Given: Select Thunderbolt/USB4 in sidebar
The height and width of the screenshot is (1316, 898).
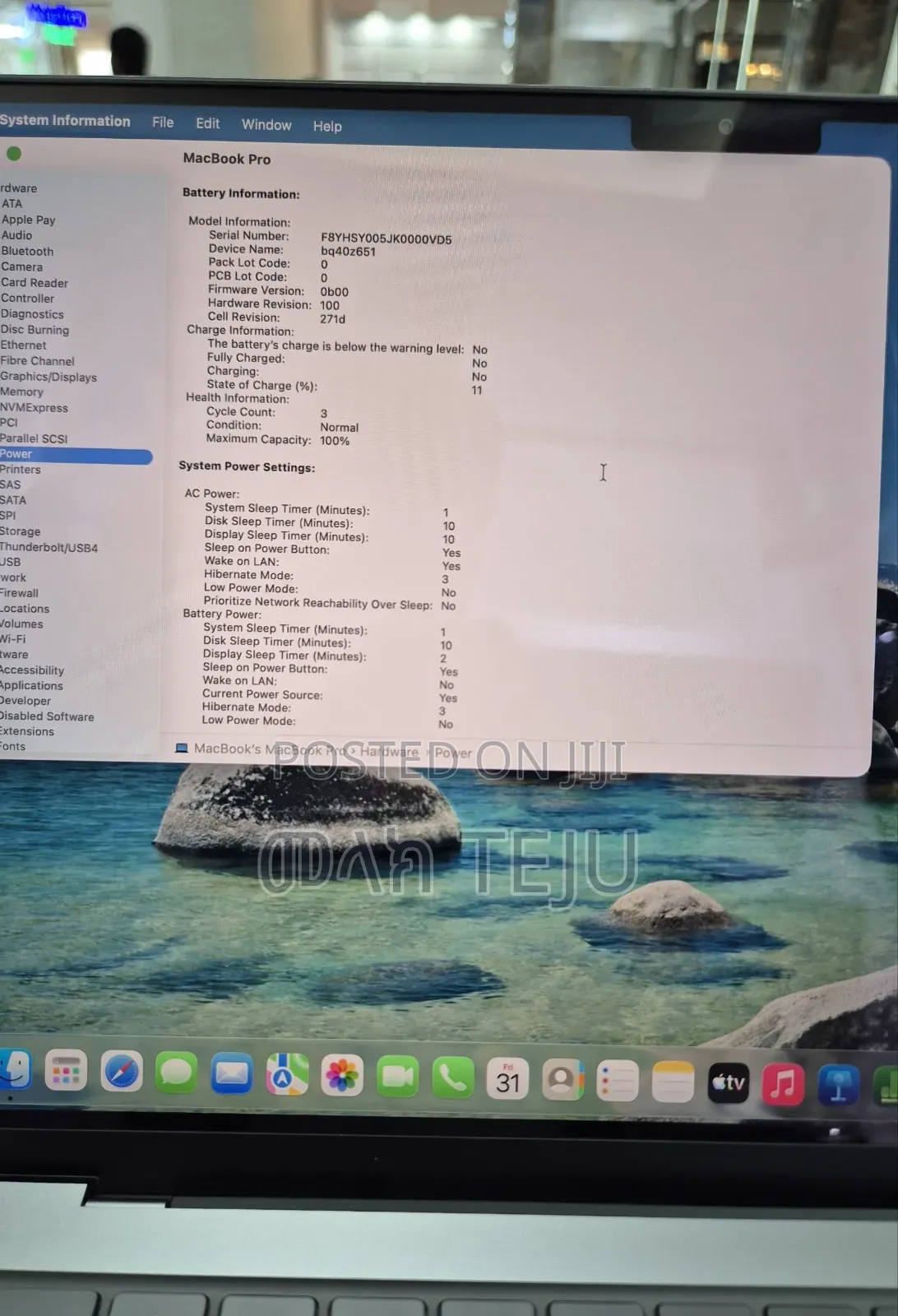Looking at the screenshot, I should pyautogui.click(x=49, y=547).
